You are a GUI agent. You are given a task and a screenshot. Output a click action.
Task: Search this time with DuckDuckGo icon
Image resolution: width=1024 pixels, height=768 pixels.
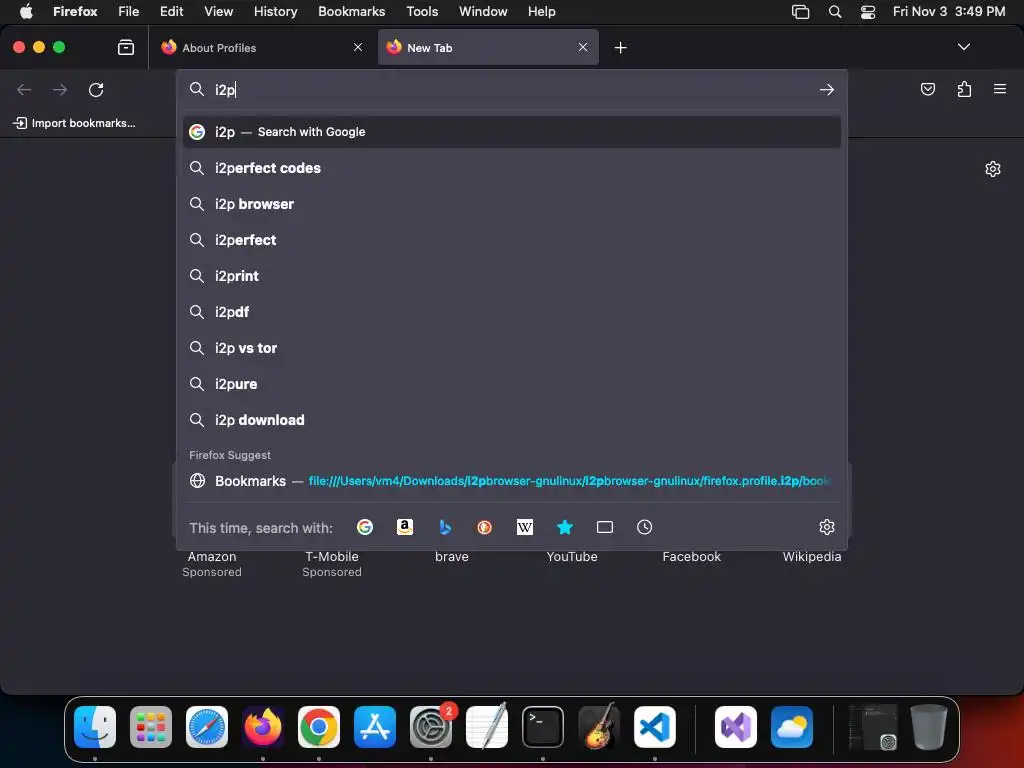click(485, 527)
